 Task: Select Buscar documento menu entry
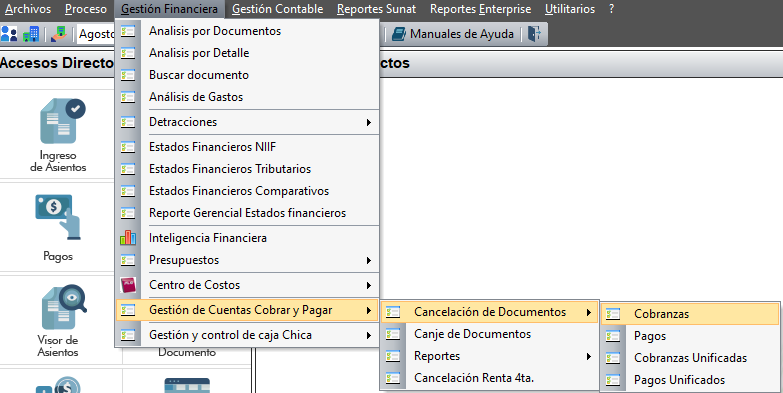point(247,75)
